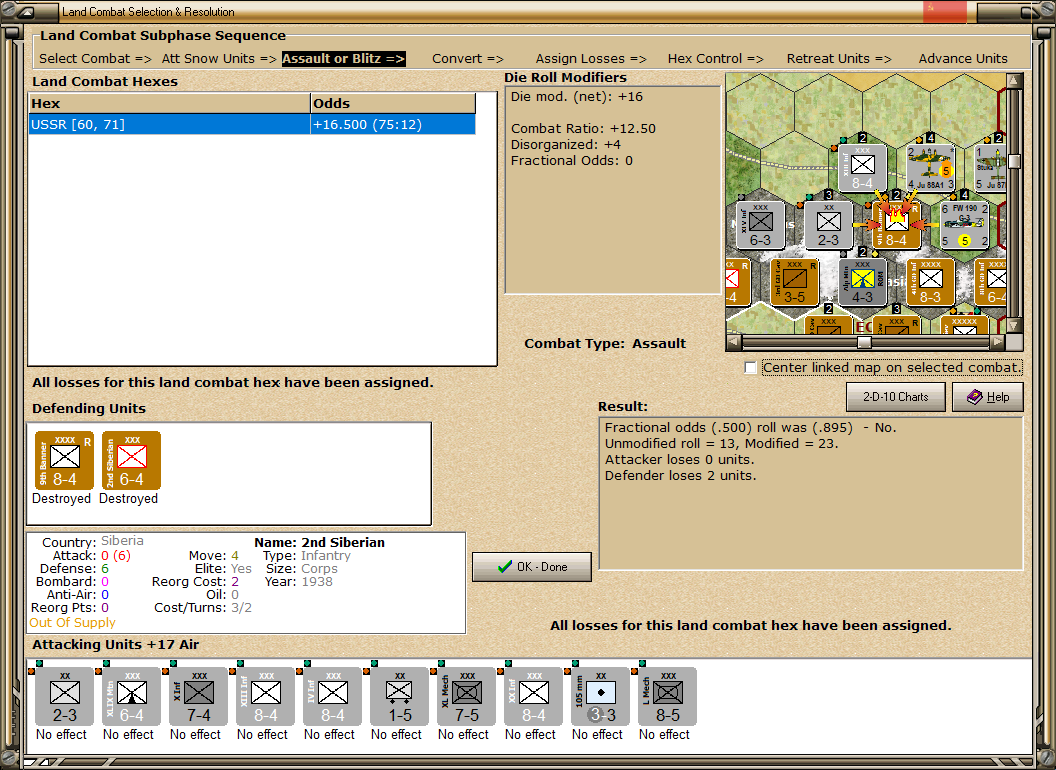Open the 2-D-10 Charts
This screenshot has width=1056, height=770.
coord(896,397)
